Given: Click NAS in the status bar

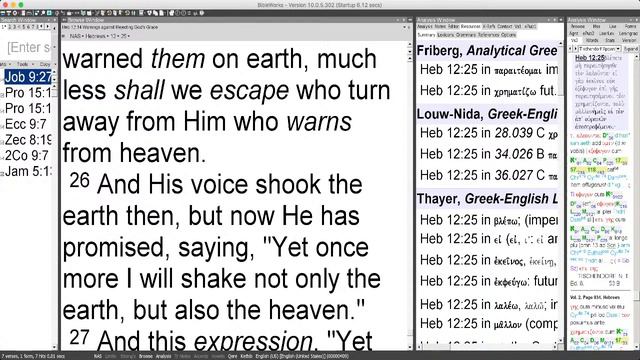Looking at the screenshot, I should coord(98,356).
